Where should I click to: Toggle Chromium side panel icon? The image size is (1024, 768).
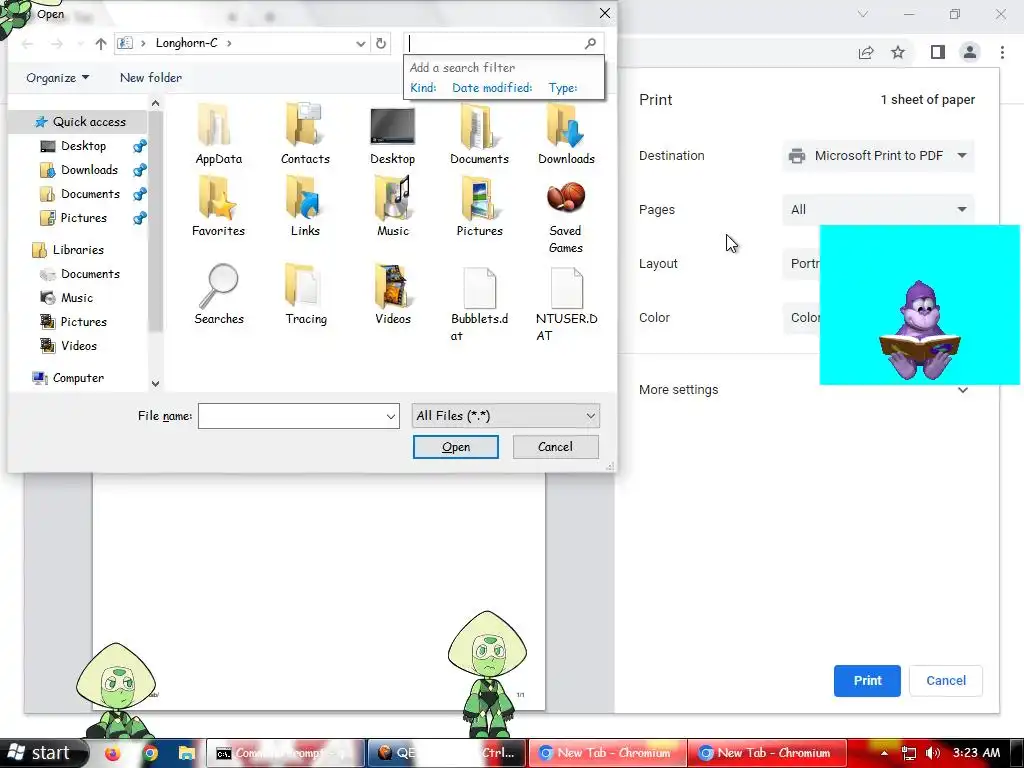[x=938, y=52]
